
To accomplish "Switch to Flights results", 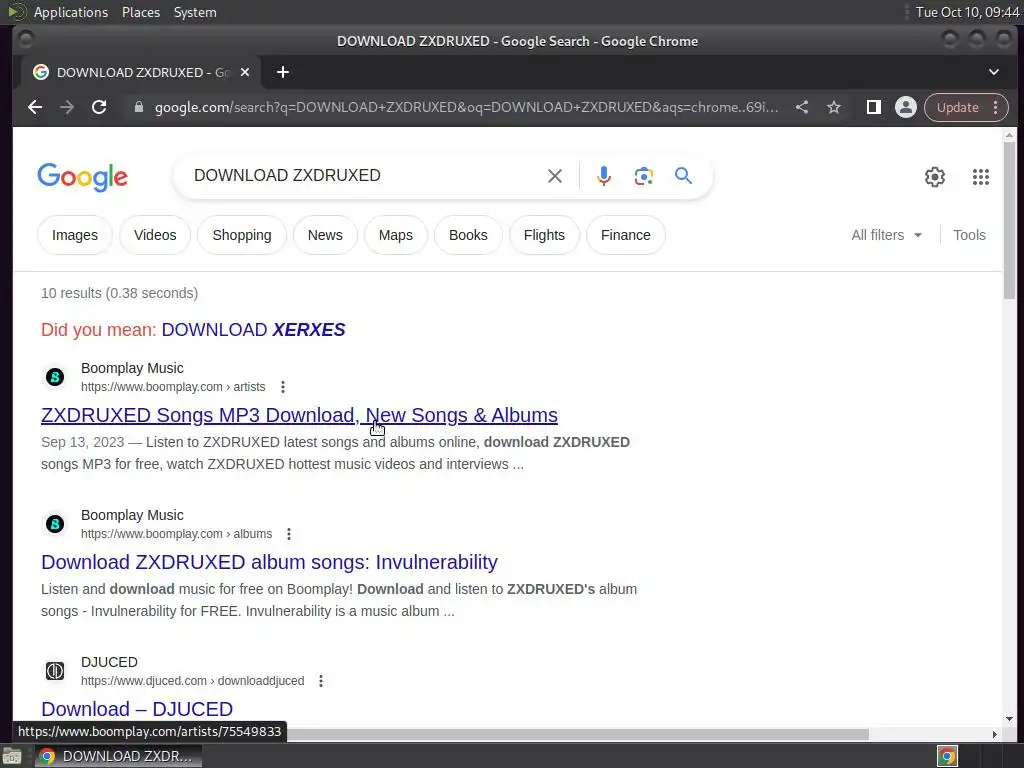I will (x=544, y=235).
